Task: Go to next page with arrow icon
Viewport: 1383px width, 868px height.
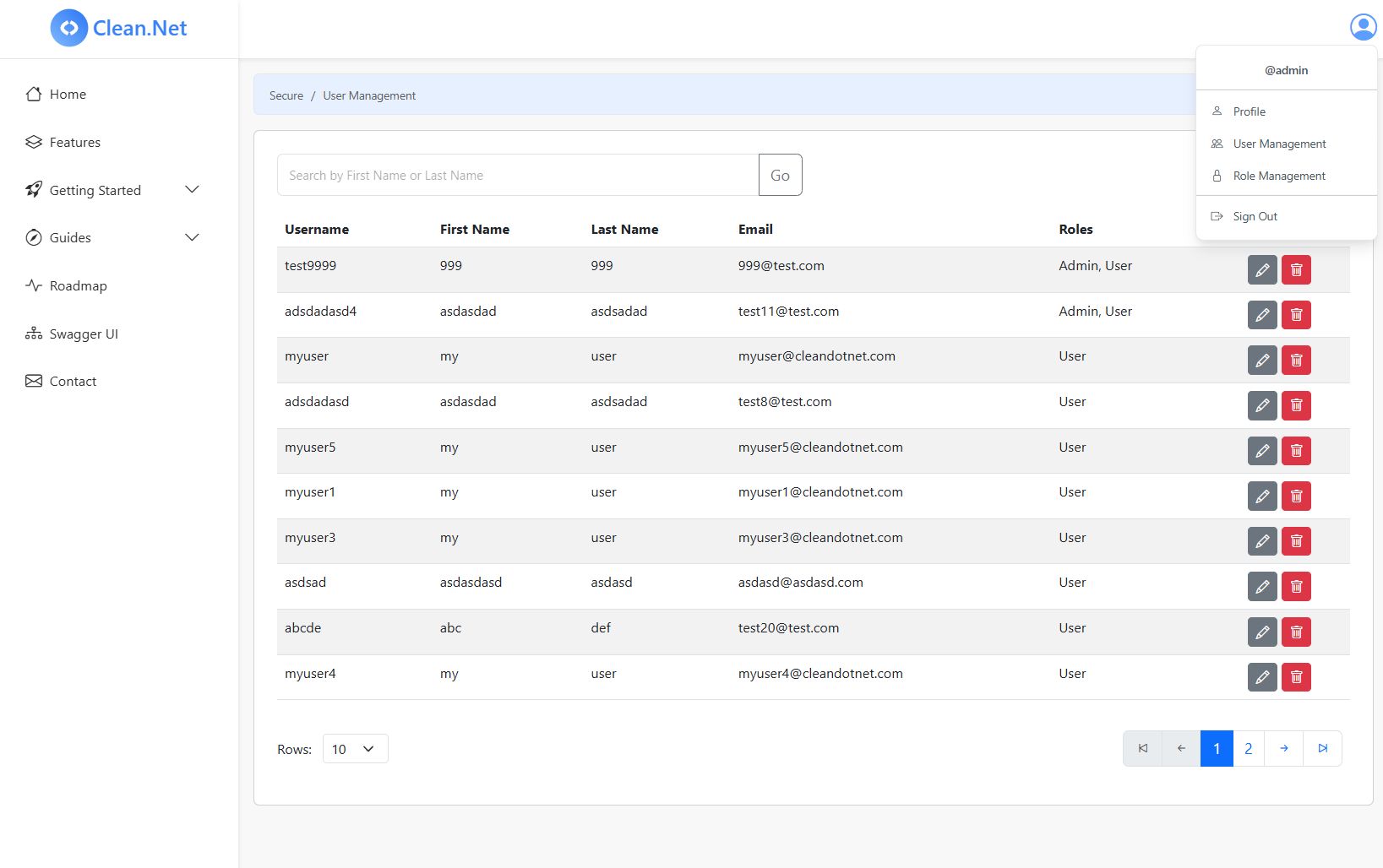Action: click(1283, 749)
